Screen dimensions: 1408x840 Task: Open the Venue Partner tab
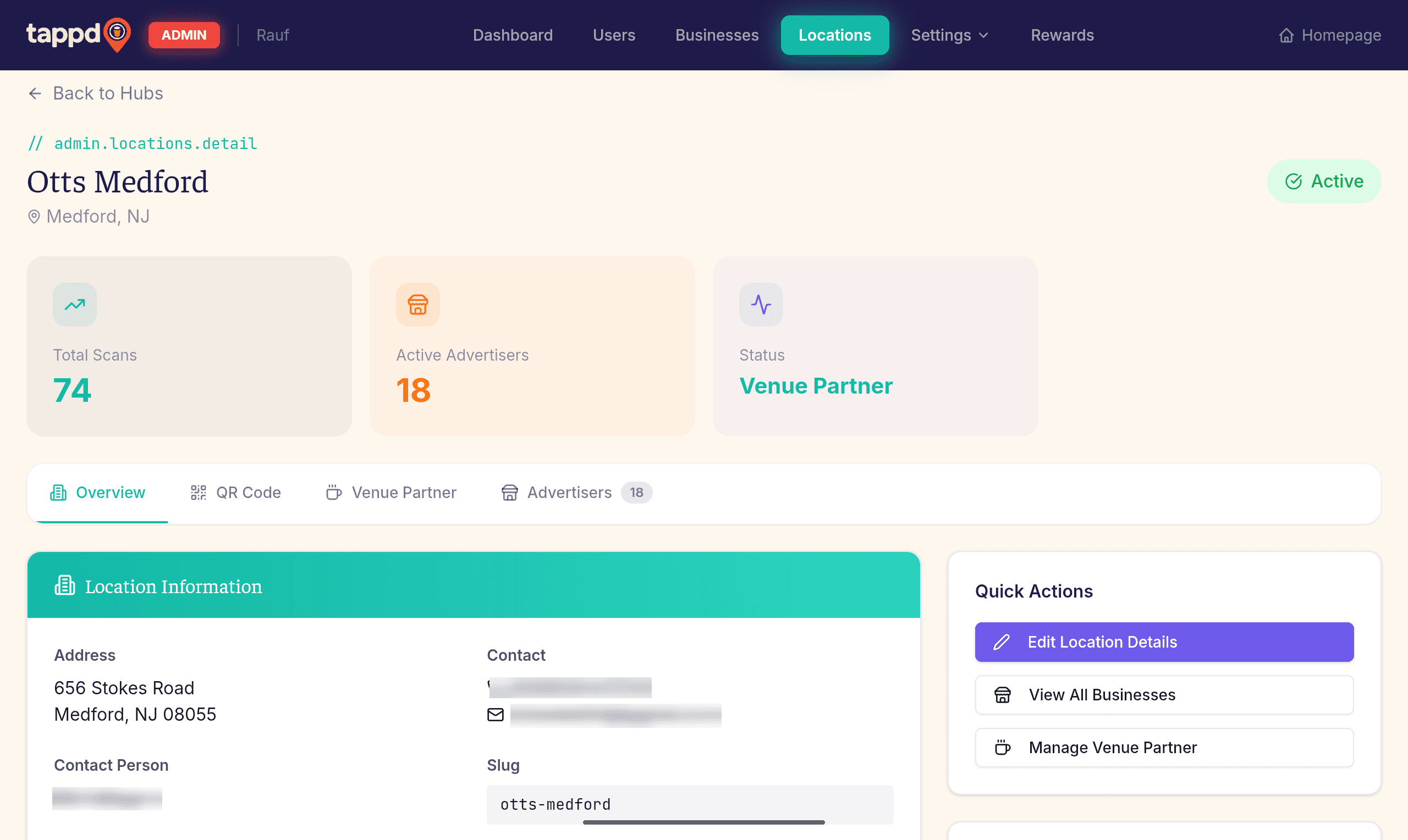[x=391, y=493]
